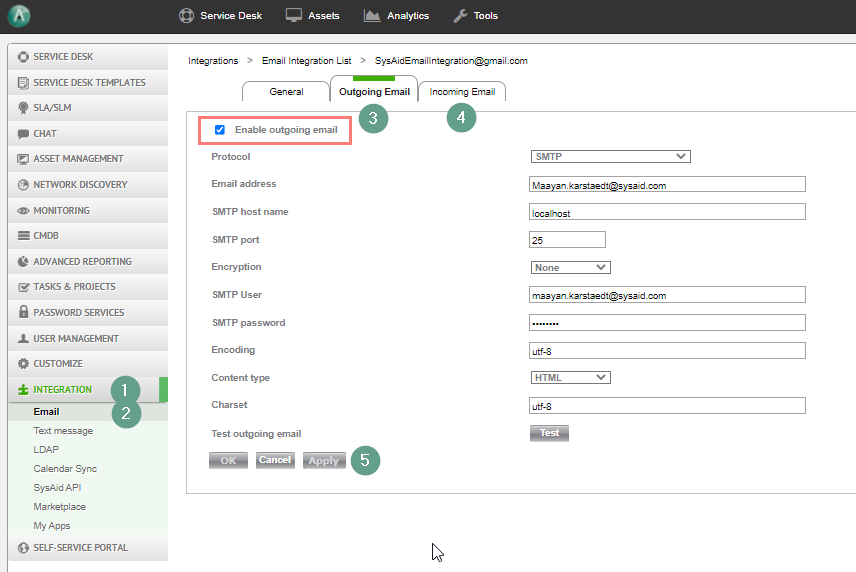Click the Cancel button
This screenshot has height=572, width=856.
275,460
